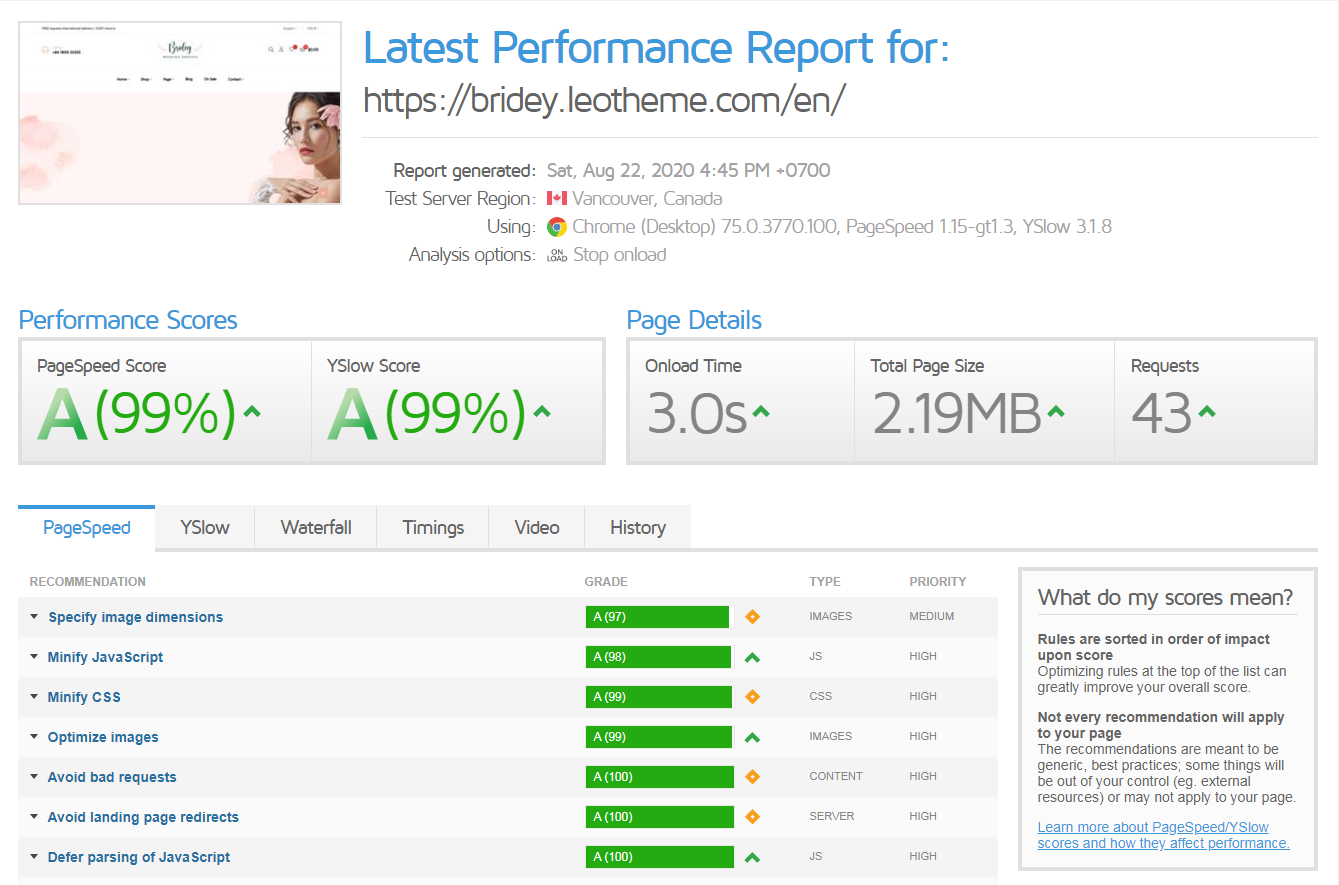Open Learn more about PageSpeed/YSlow scores link
1339x885 pixels.
coord(1163,835)
